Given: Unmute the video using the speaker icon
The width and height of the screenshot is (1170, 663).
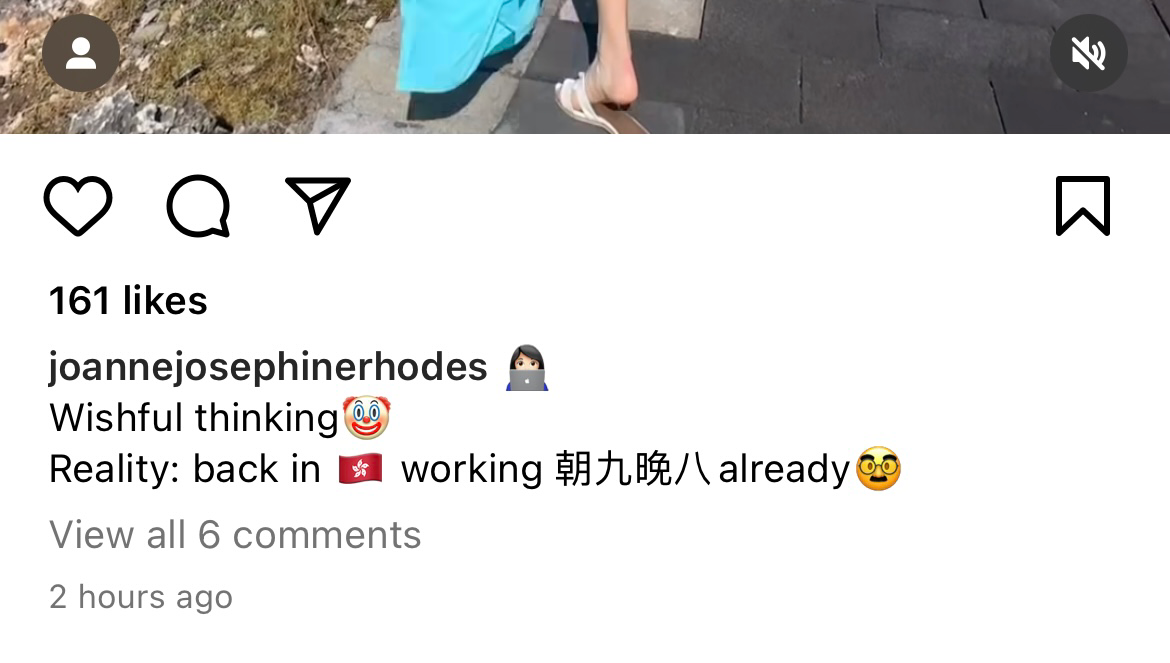Looking at the screenshot, I should point(1088,53).
